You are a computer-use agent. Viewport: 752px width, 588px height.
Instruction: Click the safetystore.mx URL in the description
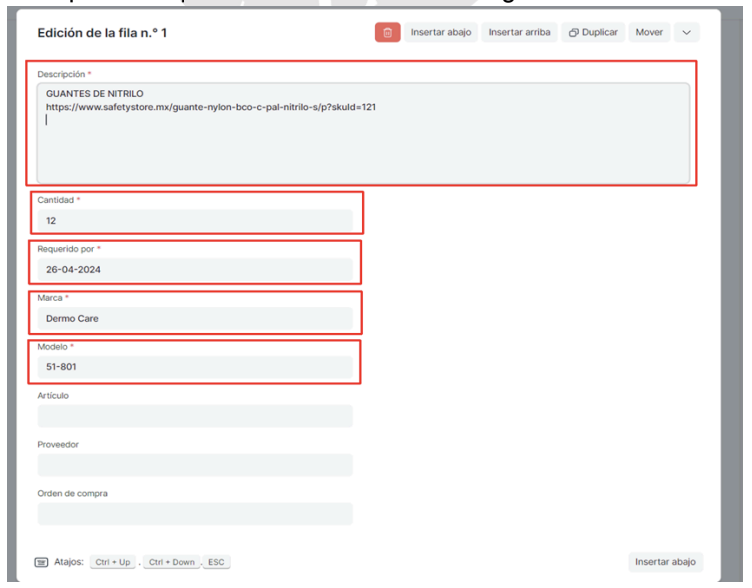(x=210, y=107)
